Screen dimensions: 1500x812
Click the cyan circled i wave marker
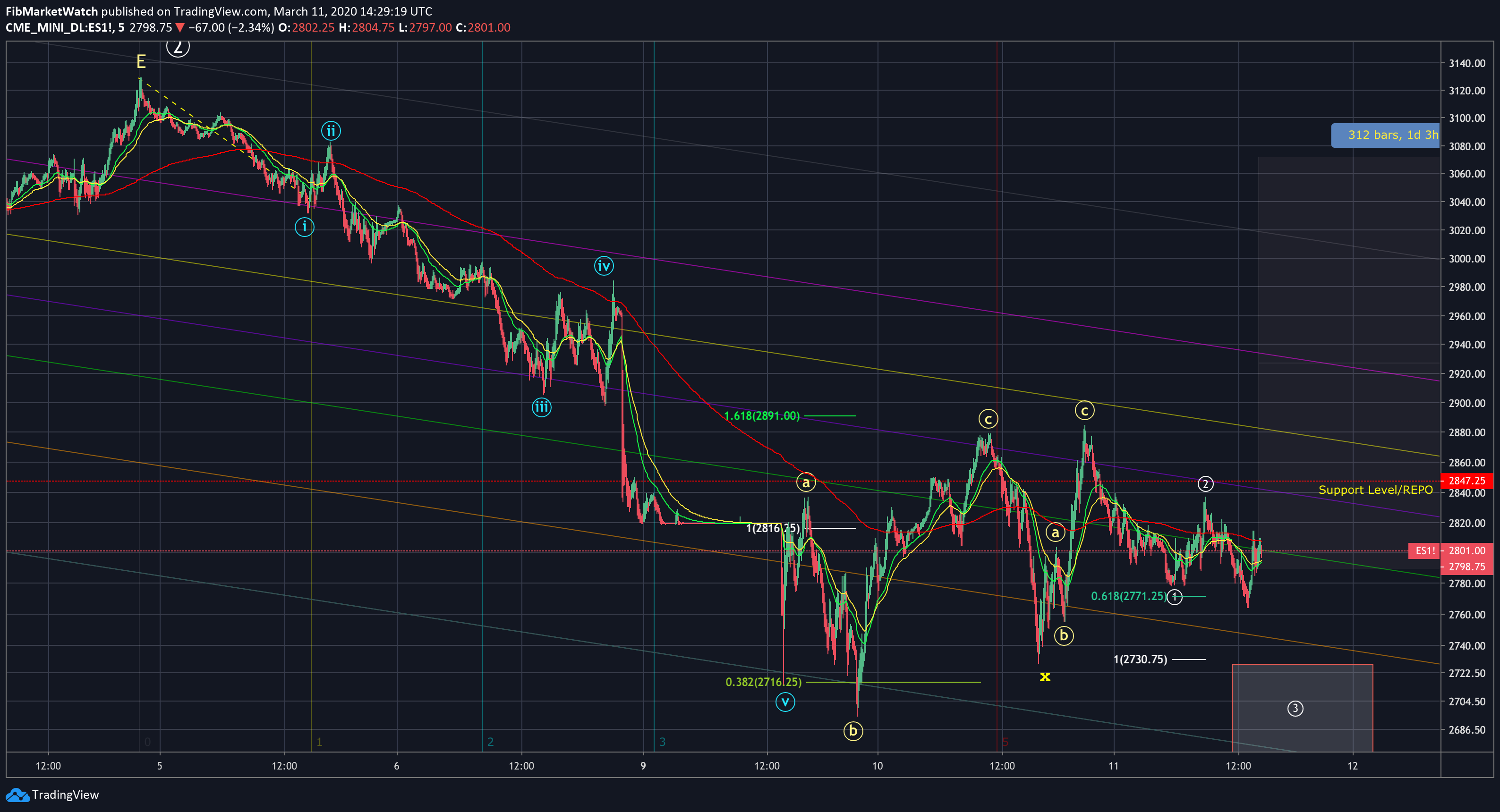pos(305,227)
